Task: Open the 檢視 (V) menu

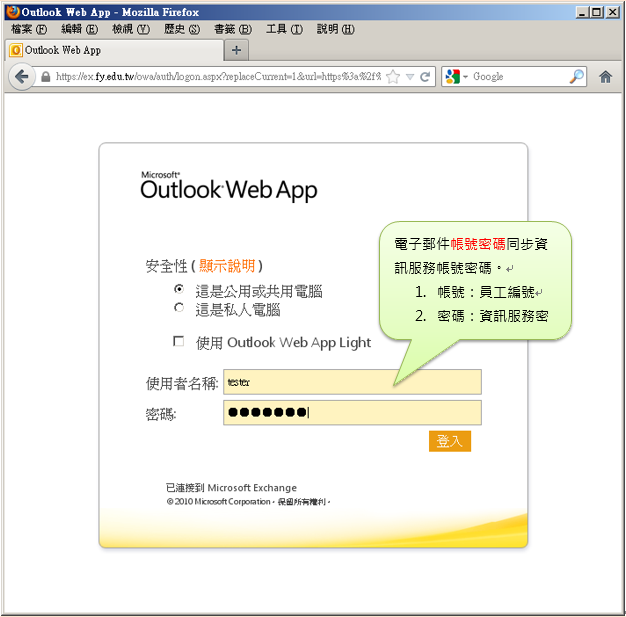Action: 131,29
